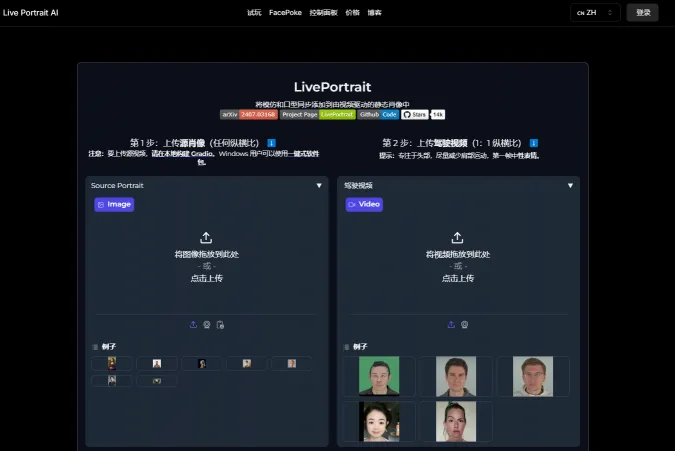Choose webcam source icon under 驾驶视频
The width and height of the screenshot is (675, 451).
(x=464, y=324)
